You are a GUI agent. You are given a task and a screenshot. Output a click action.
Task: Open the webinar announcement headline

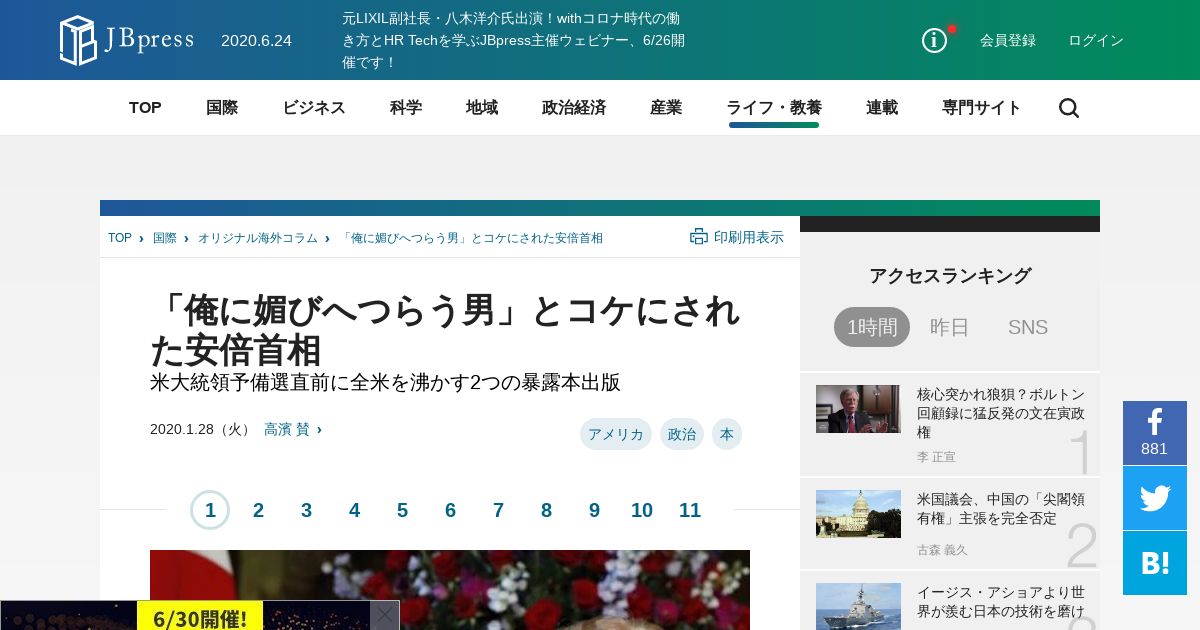514,40
